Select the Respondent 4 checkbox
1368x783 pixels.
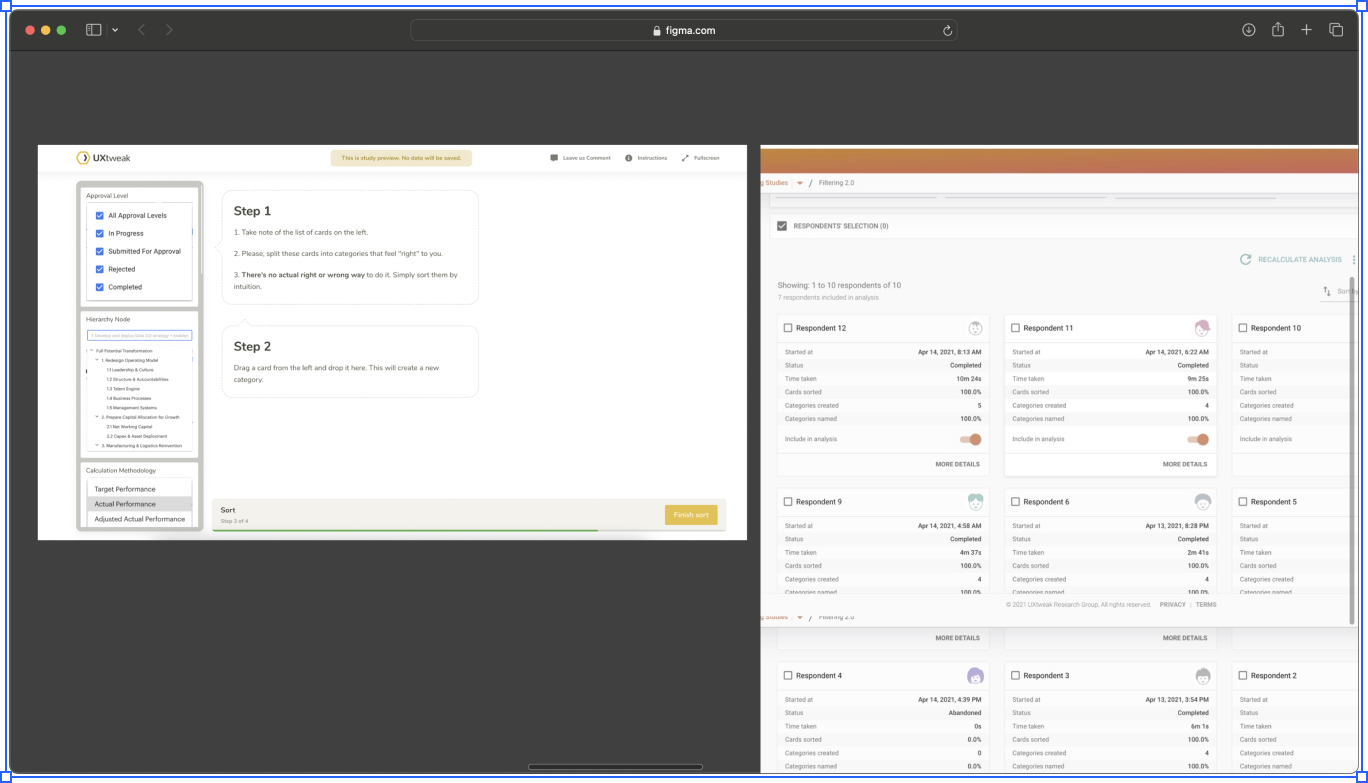point(788,676)
